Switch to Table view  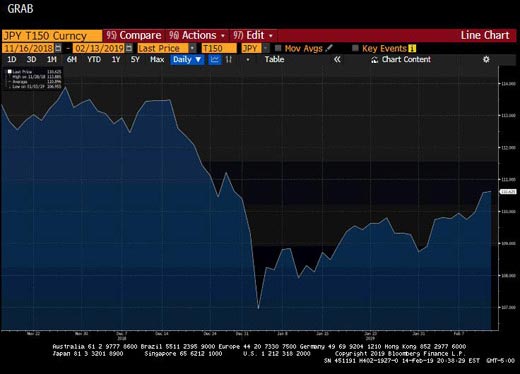pos(274,60)
